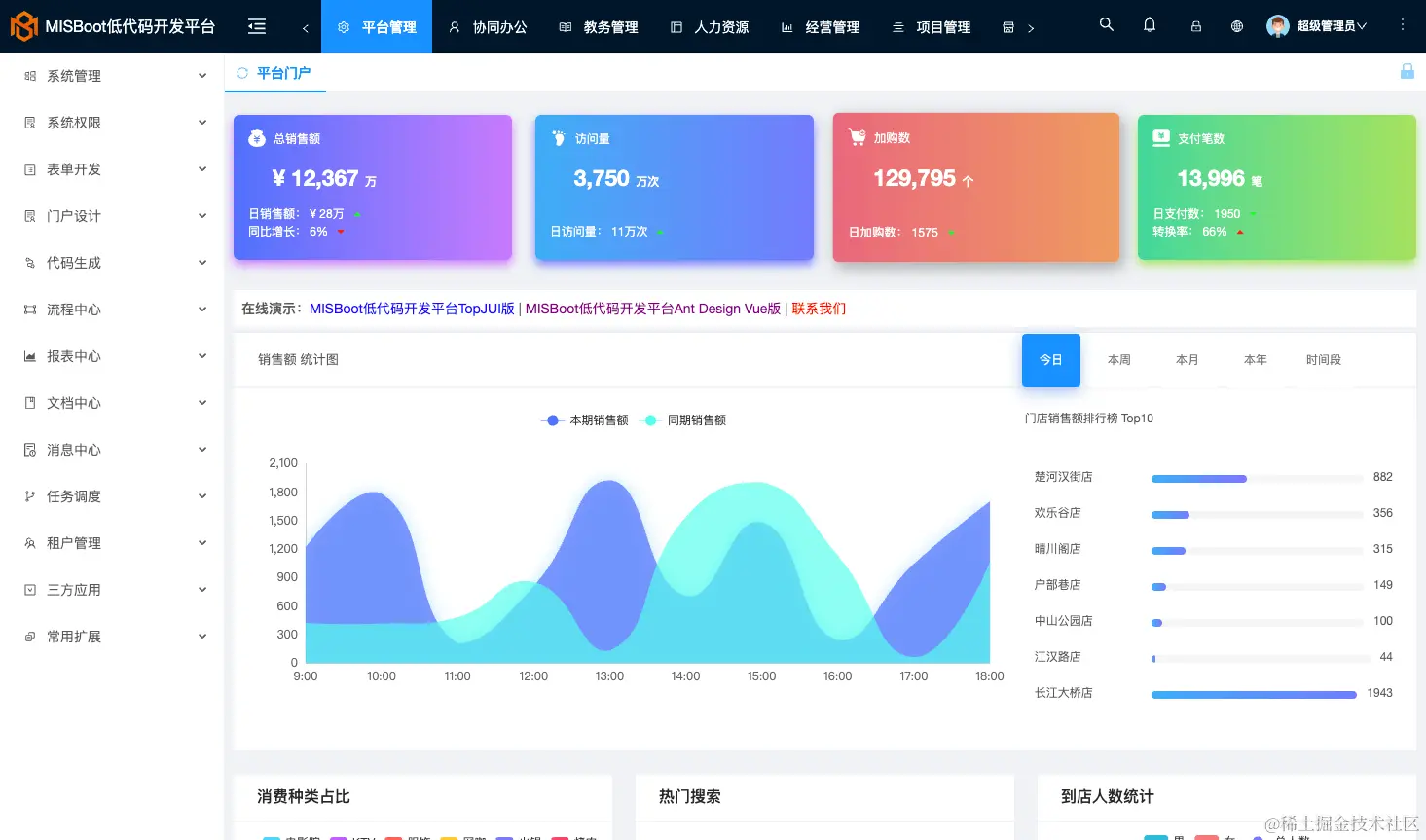Click the refresh icon on 平台门户 tab
This screenshot has width=1426, height=840.
(x=242, y=73)
